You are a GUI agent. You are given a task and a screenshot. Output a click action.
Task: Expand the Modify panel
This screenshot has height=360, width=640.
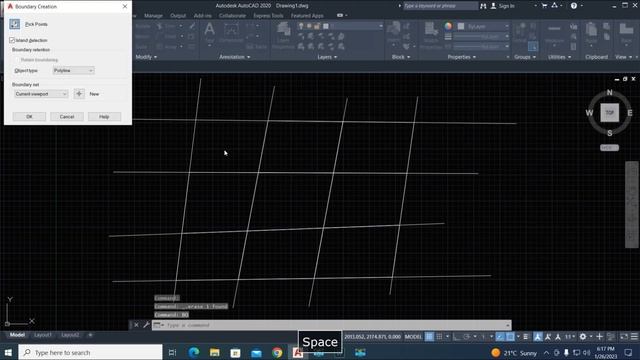click(146, 57)
